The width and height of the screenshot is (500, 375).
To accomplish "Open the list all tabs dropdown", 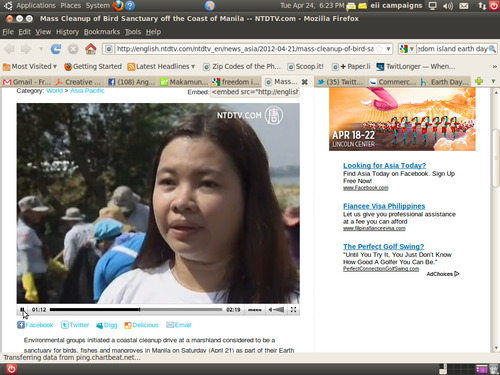I will click(494, 81).
